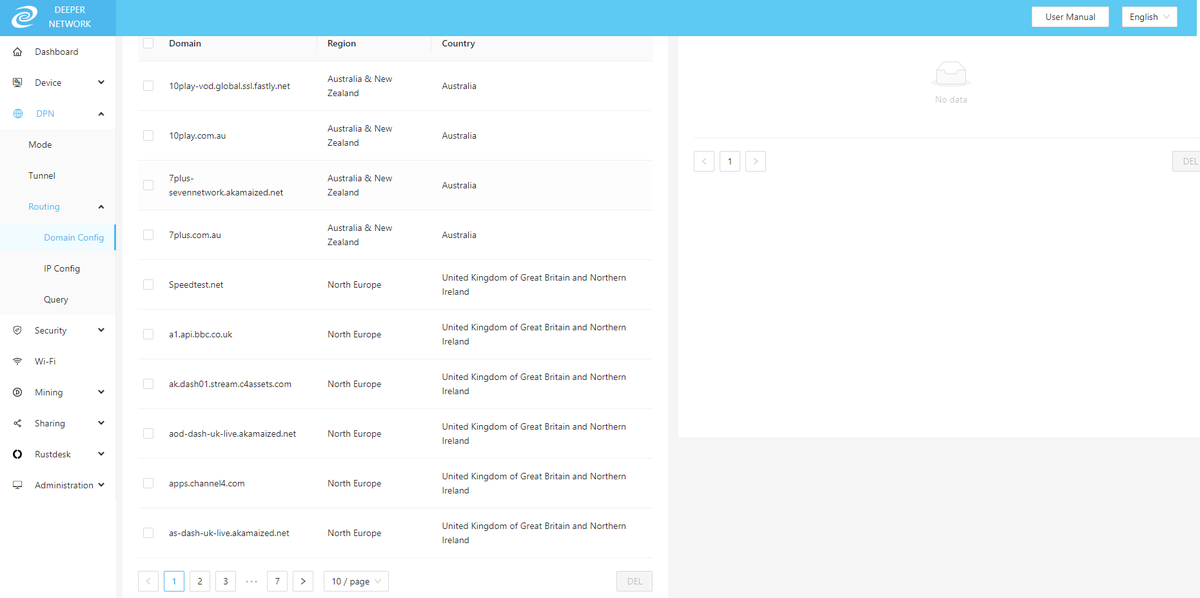
Task: Click the Domain column header text
Action: tap(185, 44)
